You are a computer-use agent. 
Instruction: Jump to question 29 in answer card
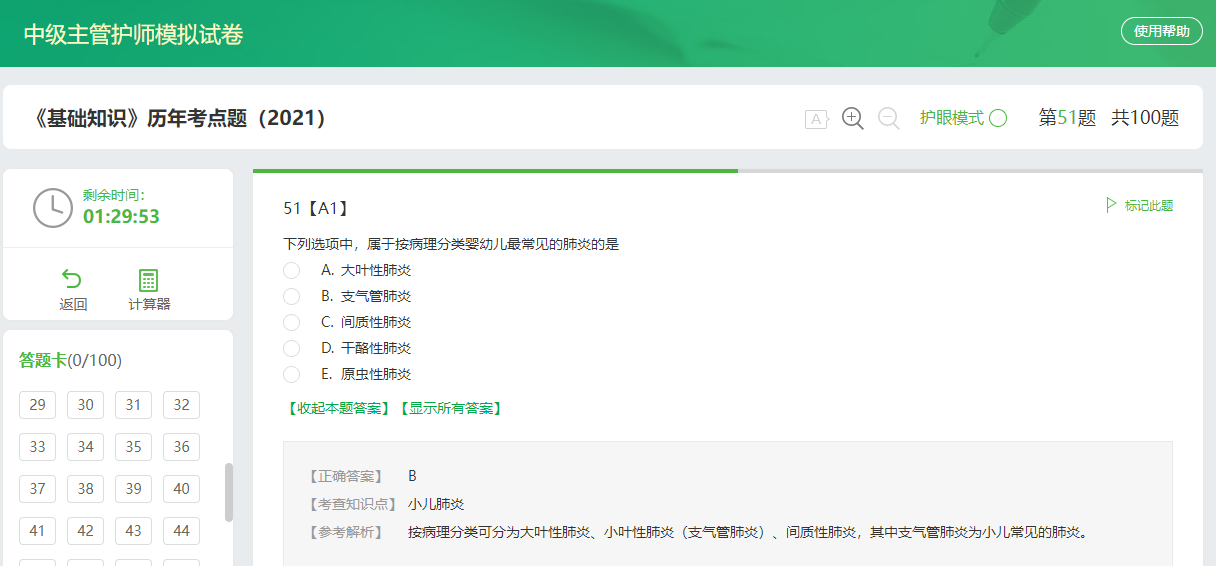(37, 405)
